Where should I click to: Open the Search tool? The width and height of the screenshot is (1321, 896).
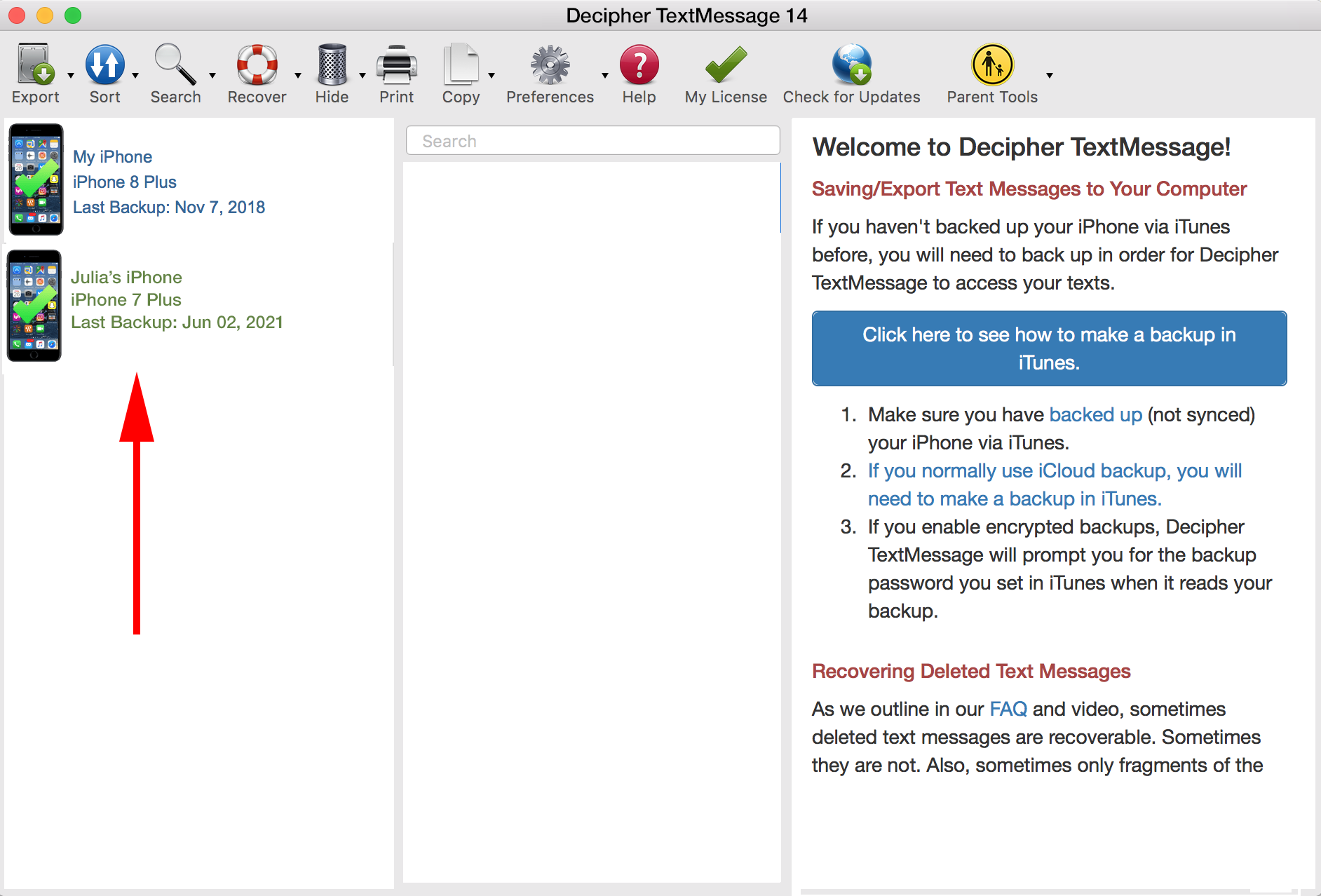[175, 67]
